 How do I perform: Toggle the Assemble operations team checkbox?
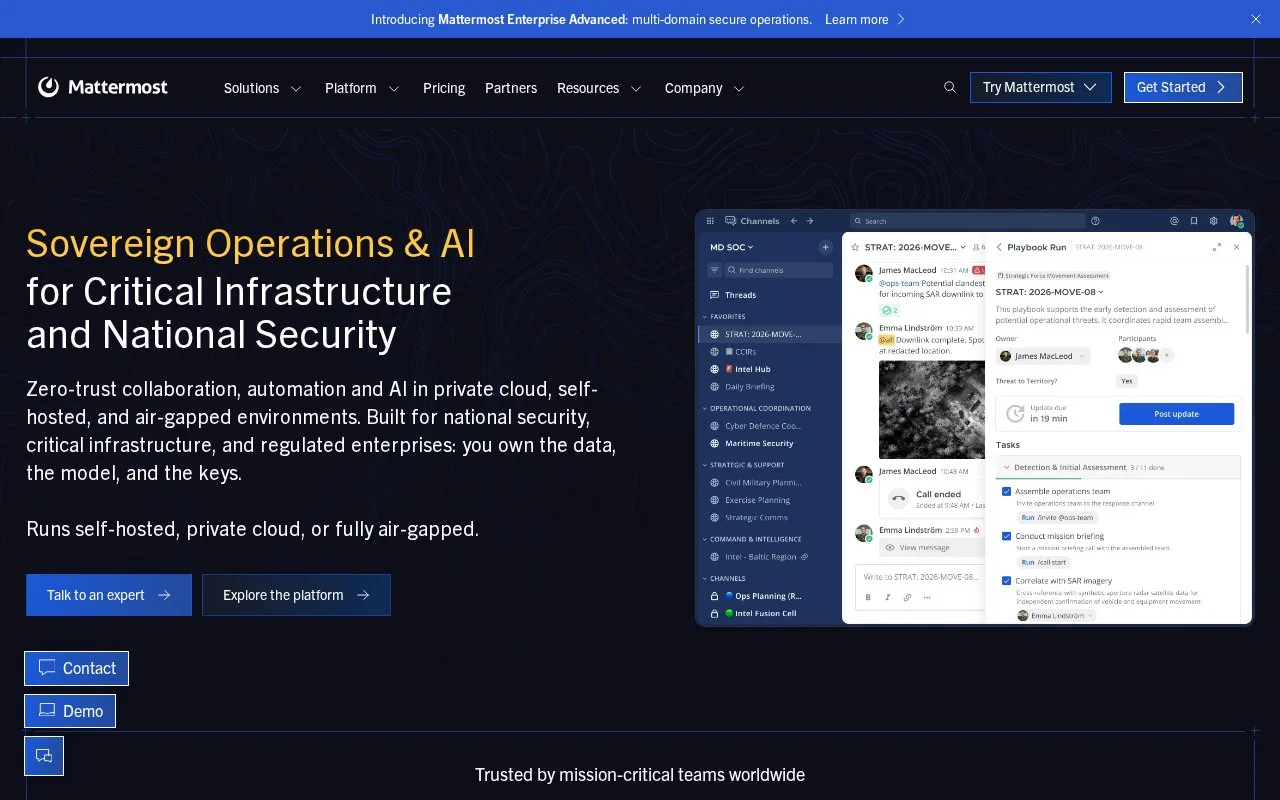tap(1006, 491)
